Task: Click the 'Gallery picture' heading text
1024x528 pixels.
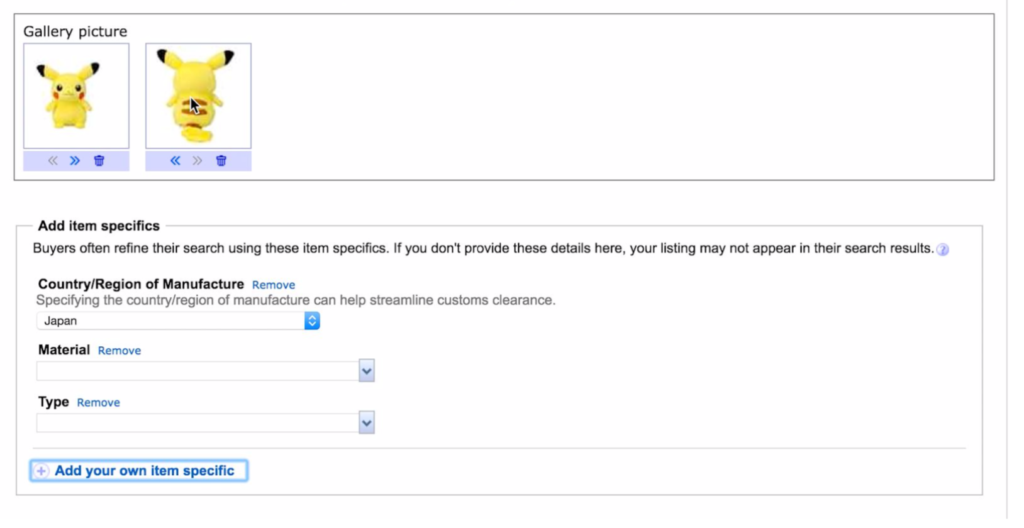Action: click(75, 31)
